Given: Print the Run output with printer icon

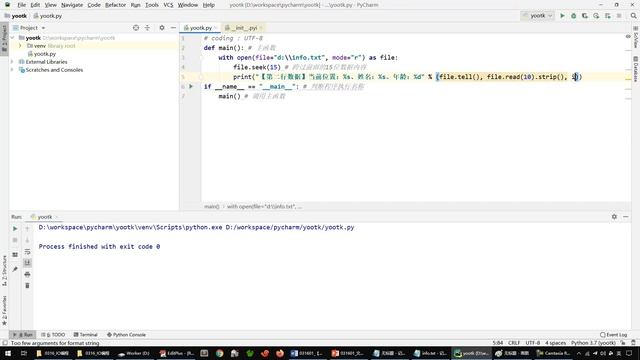Looking at the screenshot, I should [x=27, y=274].
